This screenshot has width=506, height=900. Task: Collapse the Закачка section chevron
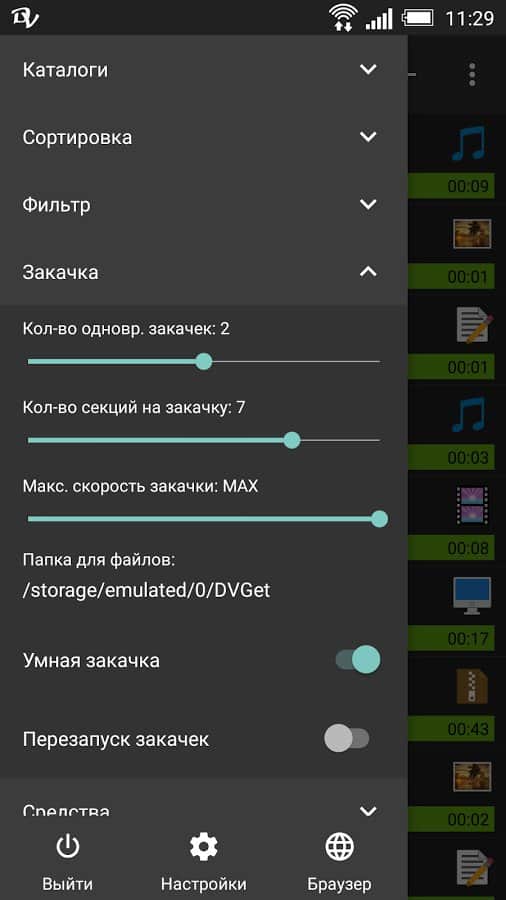pyautogui.click(x=368, y=271)
